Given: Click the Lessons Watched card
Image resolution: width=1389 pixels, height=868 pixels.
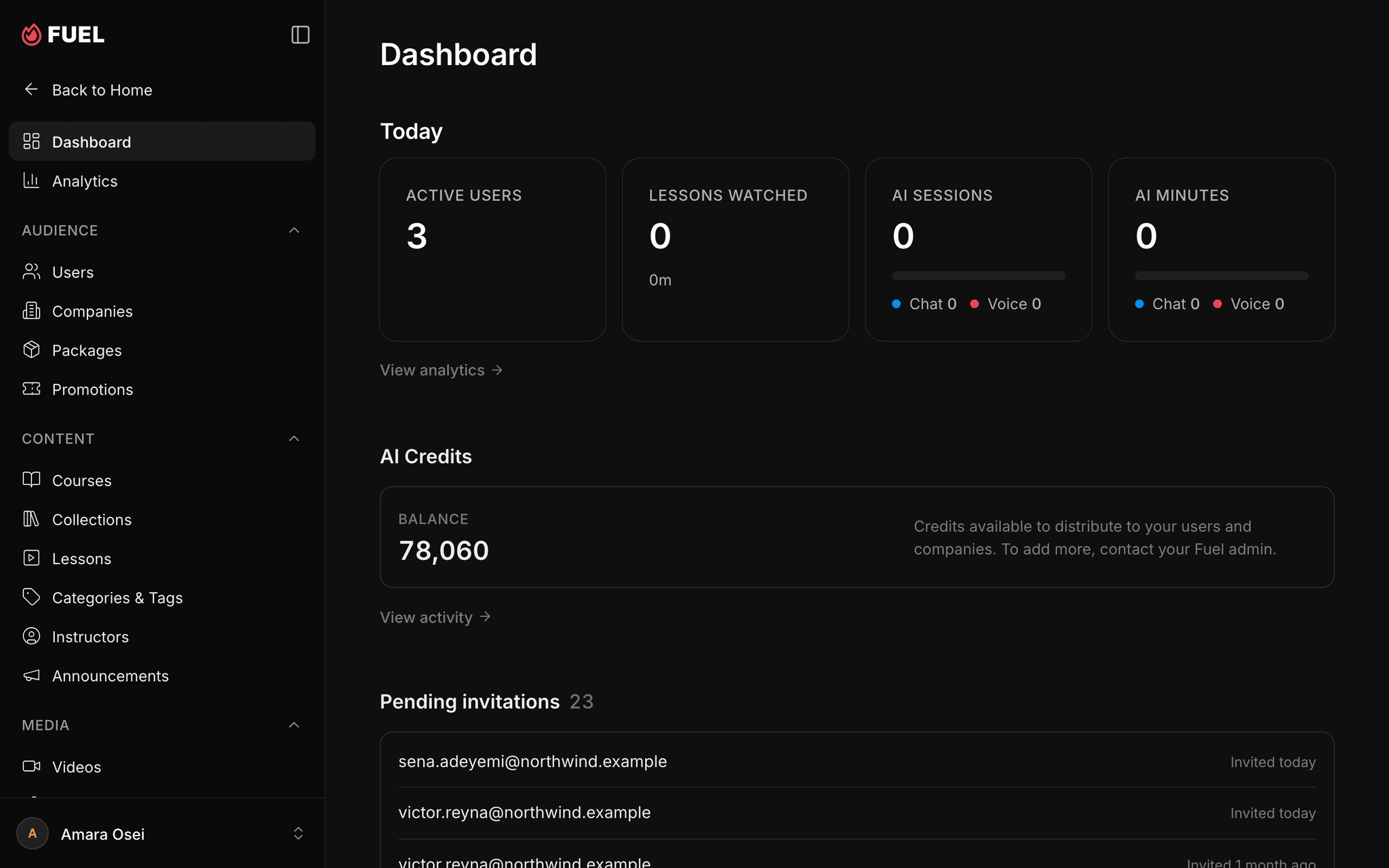Looking at the screenshot, I should (735, 250).
